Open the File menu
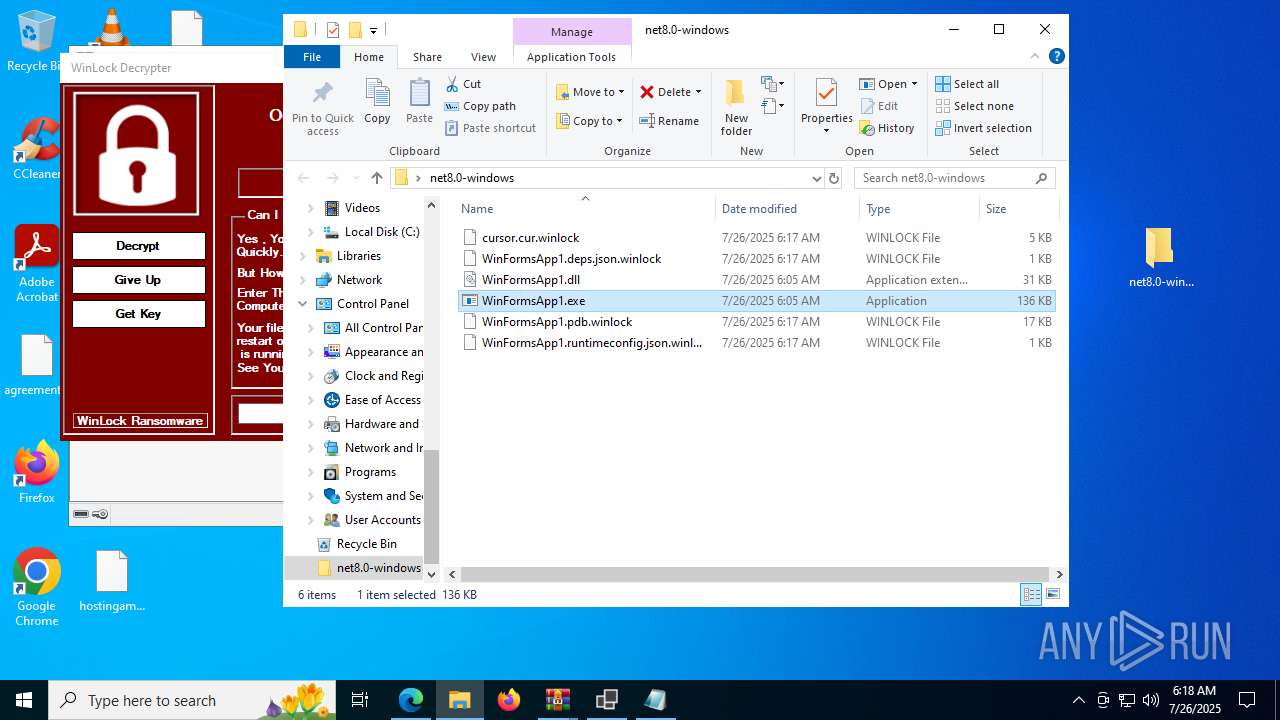The width and height of the screenshot is (1280, 720). pos(312,57)
